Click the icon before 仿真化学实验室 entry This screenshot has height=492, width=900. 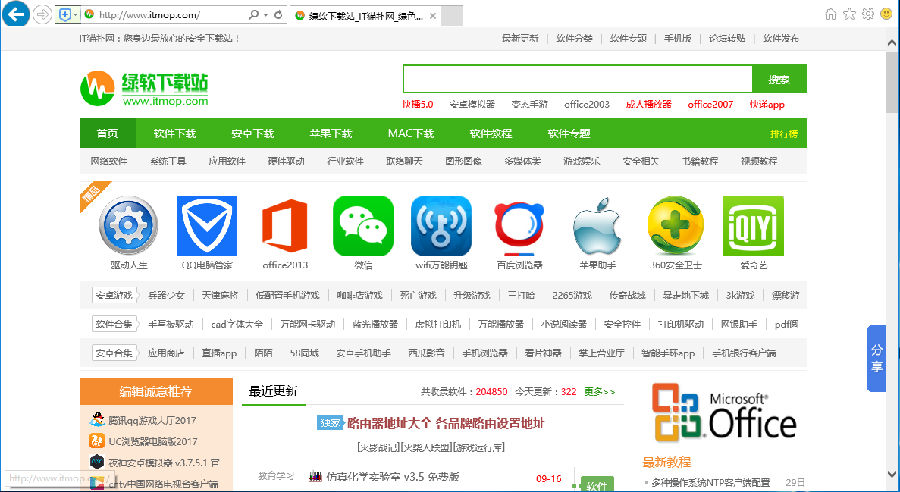(x=315, y=476)
